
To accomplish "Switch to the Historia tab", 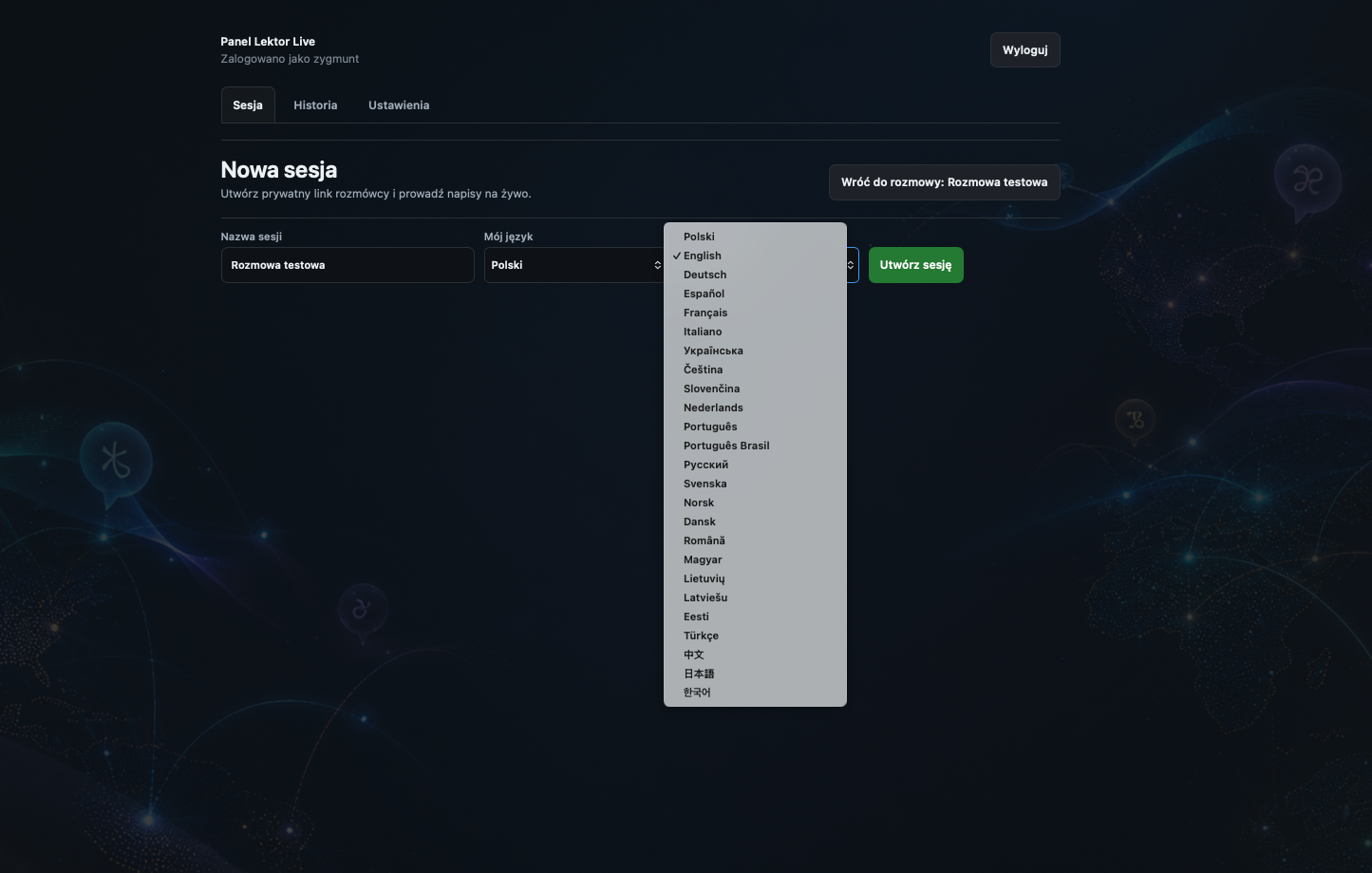I will (x=315, y=105).
